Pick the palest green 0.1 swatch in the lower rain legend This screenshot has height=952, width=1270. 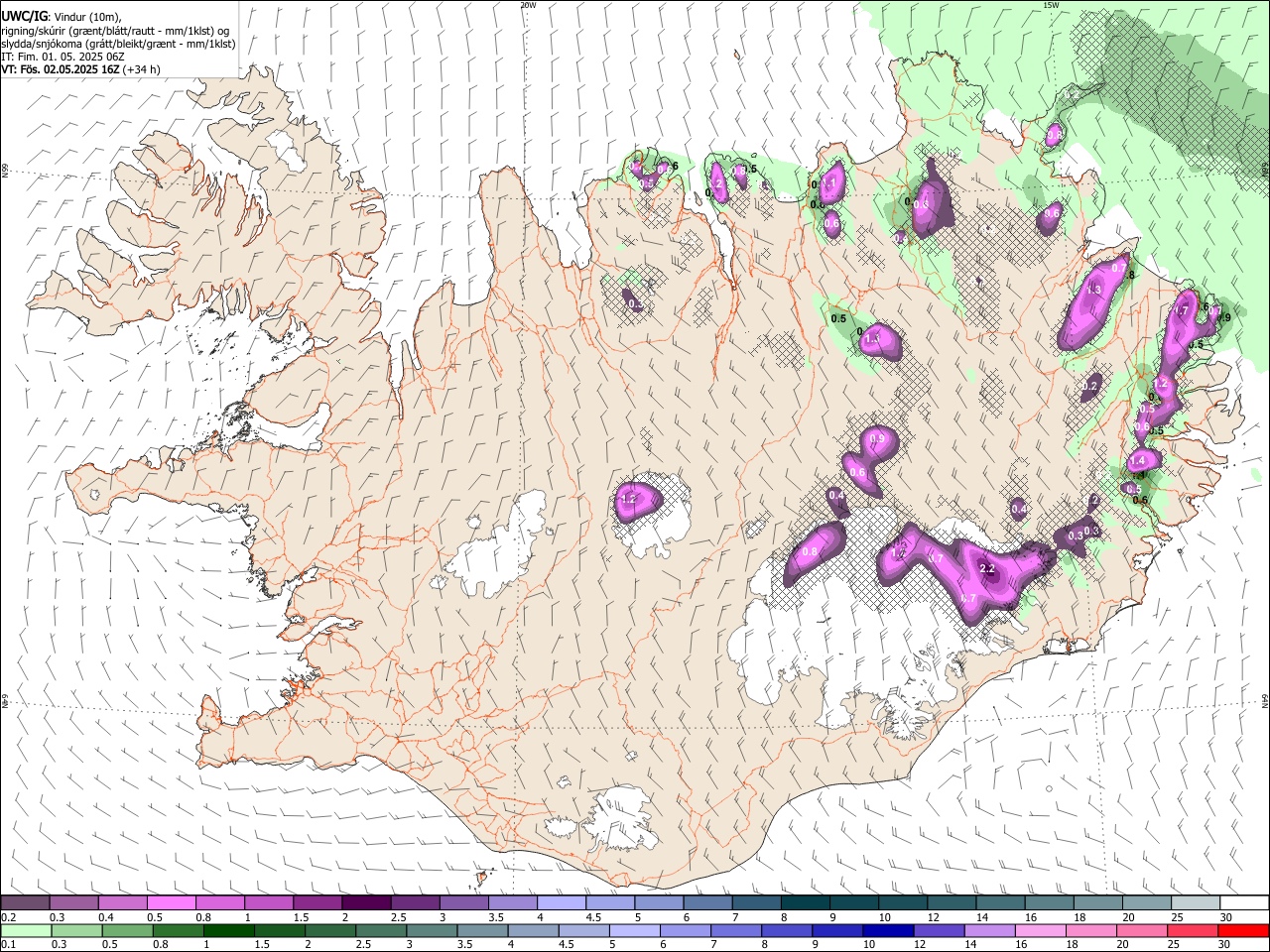point(26,930)
